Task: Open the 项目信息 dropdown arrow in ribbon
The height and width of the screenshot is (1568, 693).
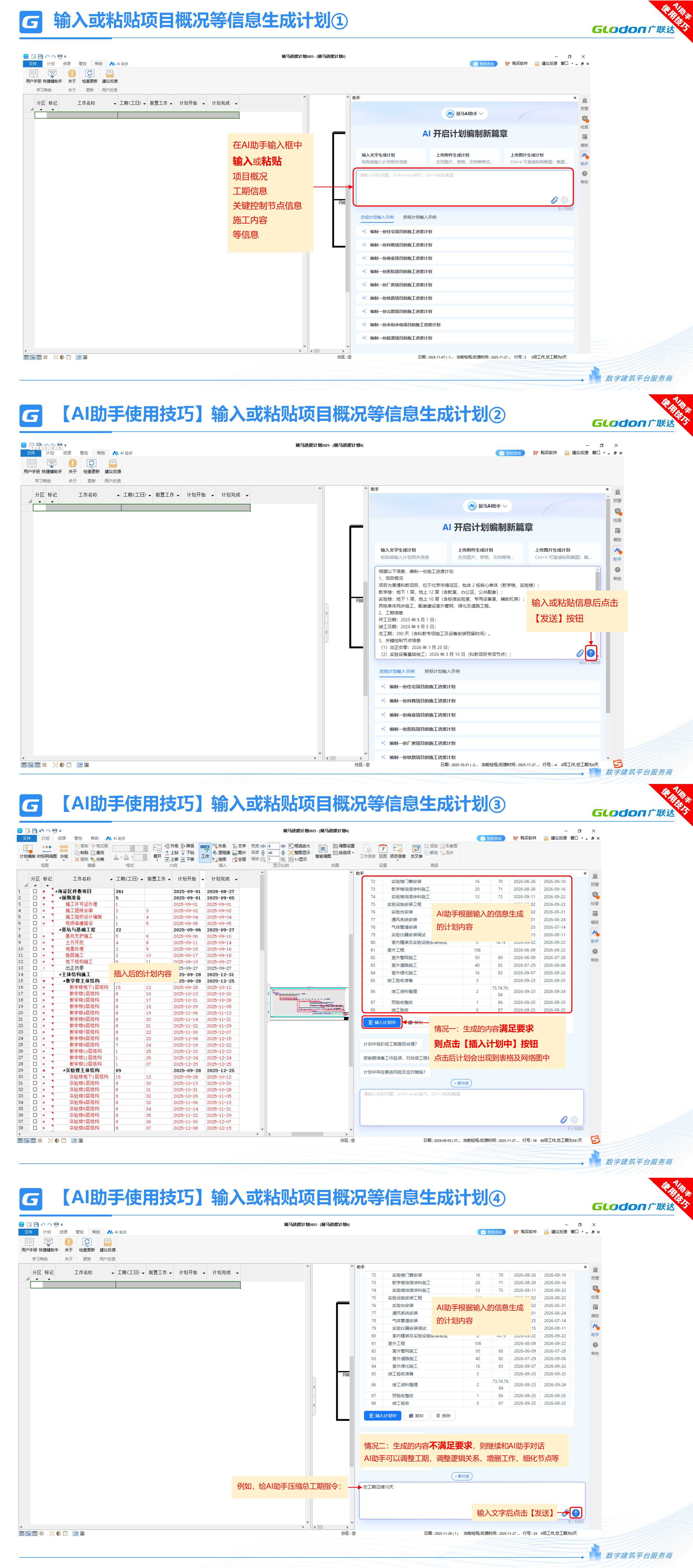Action: tap(398, 861)
